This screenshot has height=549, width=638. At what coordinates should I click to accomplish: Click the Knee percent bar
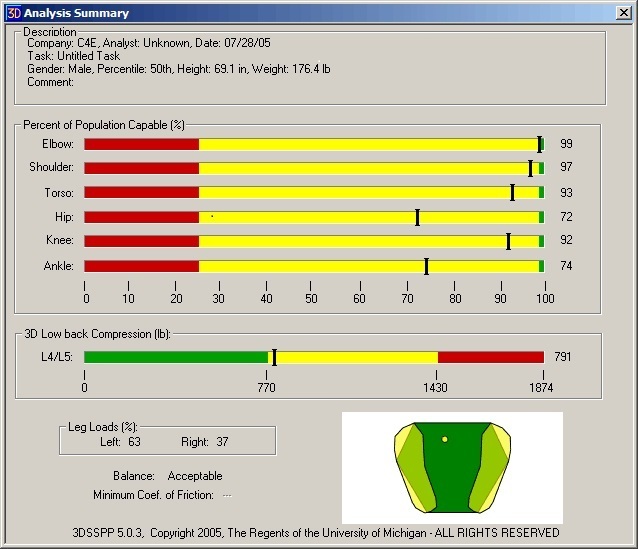tap(314, 241)
